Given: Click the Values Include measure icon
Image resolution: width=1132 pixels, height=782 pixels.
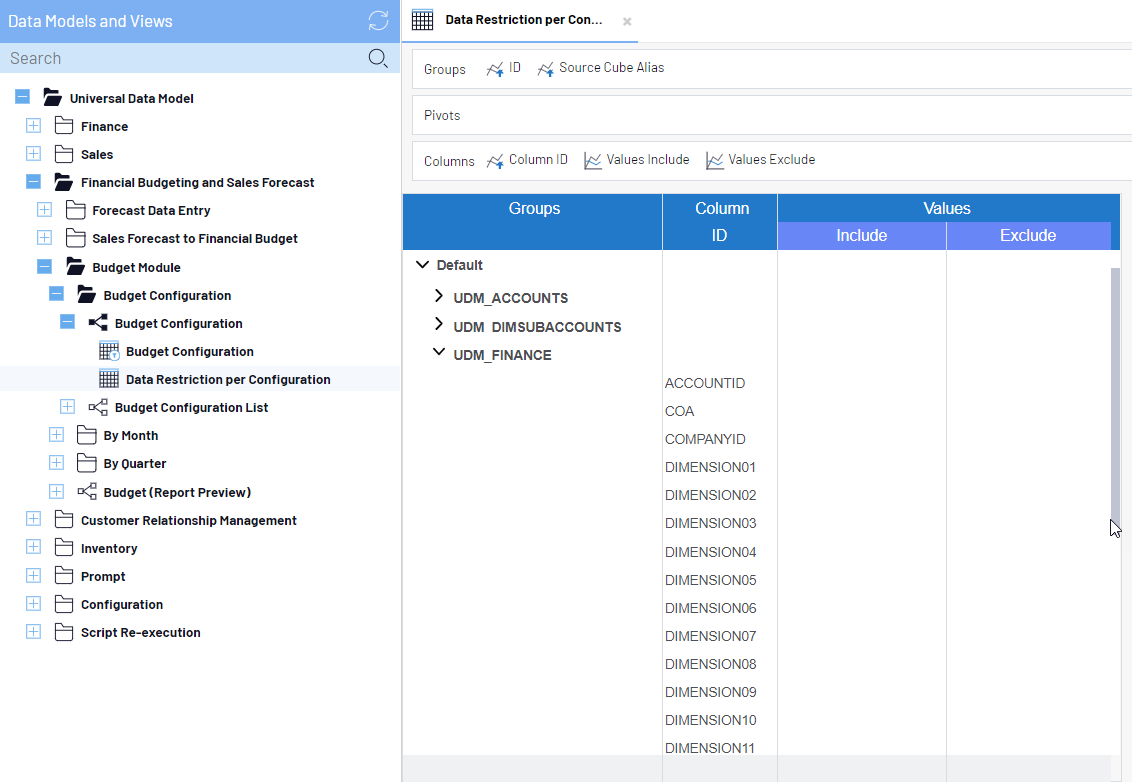Looking at the screenshot, I should pyautogui.click(x=593, y=160).
